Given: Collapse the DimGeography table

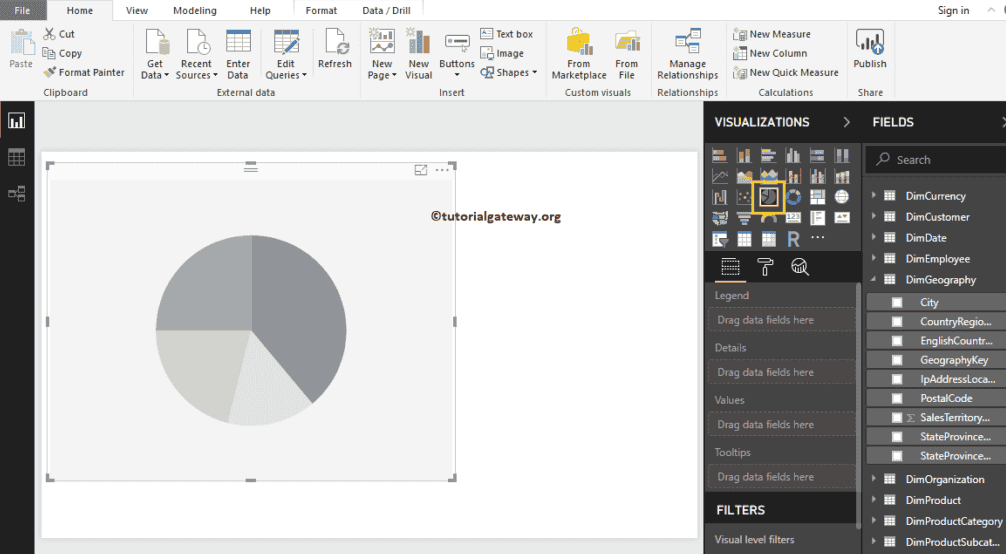Looking at the screenshot, I should (874, 280).
